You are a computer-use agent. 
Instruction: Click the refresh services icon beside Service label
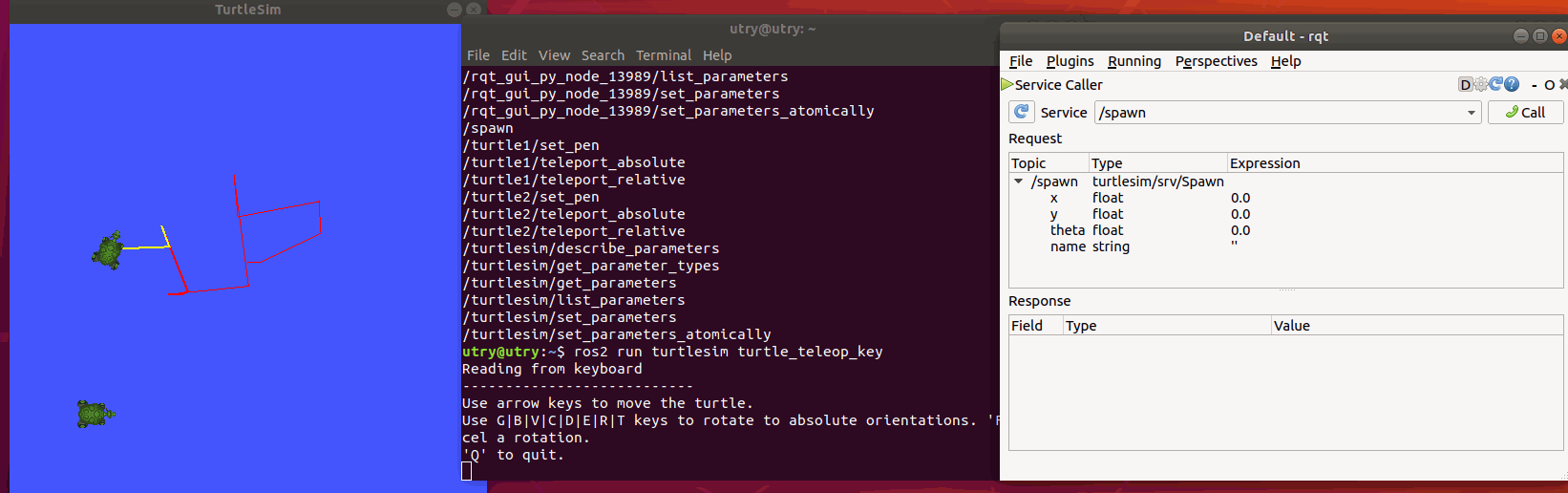click(1021, 112)
